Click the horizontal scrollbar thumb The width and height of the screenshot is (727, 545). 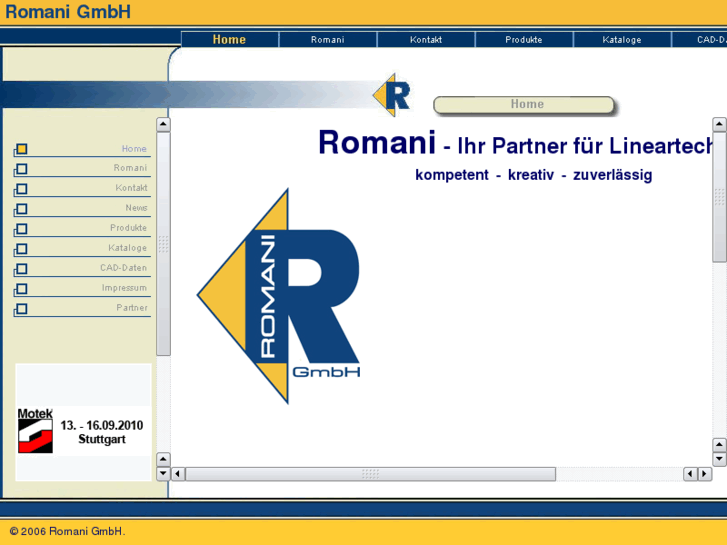[x=370, y=474]
